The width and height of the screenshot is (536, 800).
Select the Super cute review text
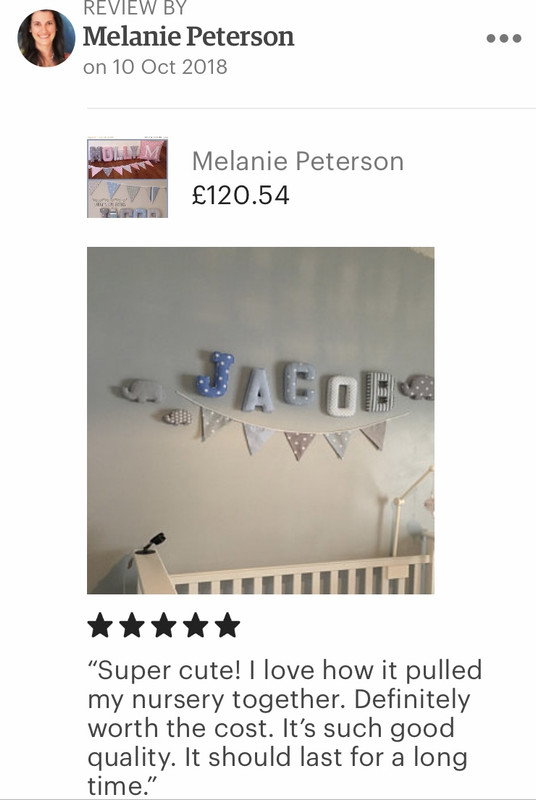[x=285, y=728]
